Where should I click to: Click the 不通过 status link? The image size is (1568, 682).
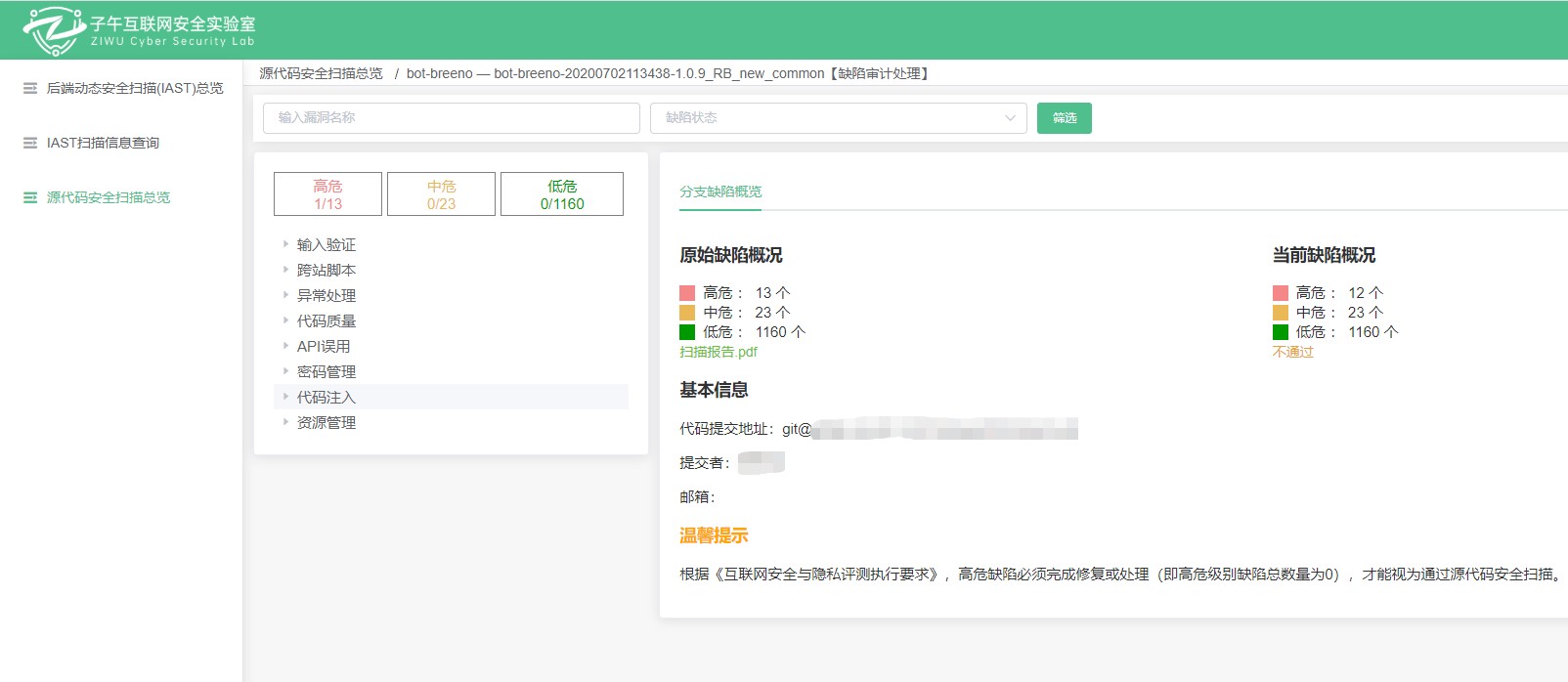1292,352
